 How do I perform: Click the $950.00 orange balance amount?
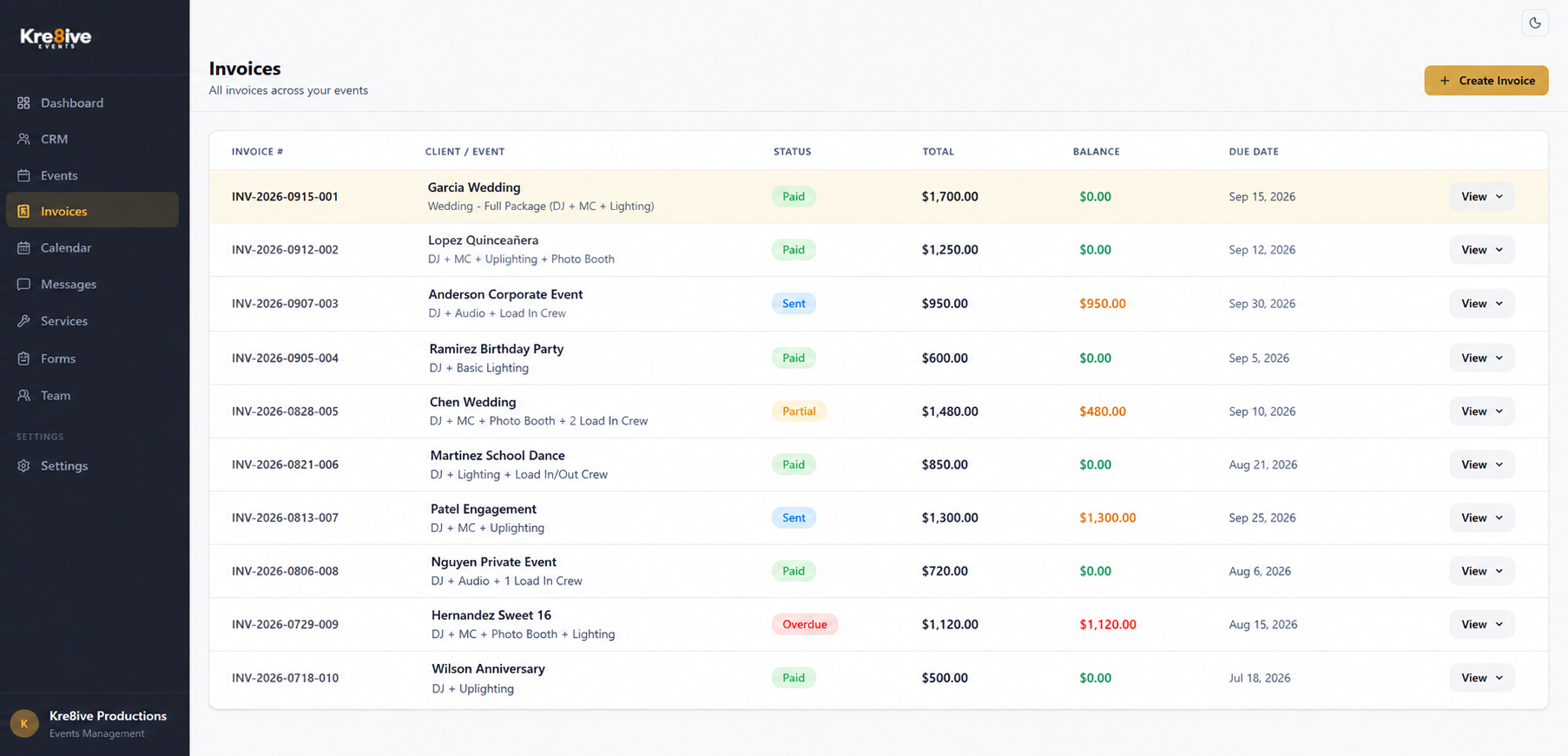pos(1103,303)
